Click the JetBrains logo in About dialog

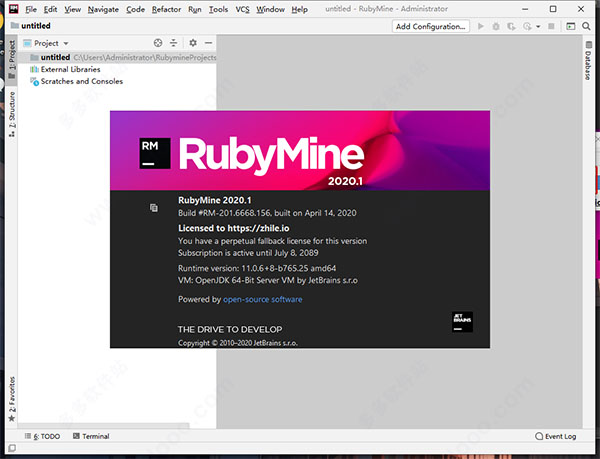pyautogui.click(x=462, y=322)
